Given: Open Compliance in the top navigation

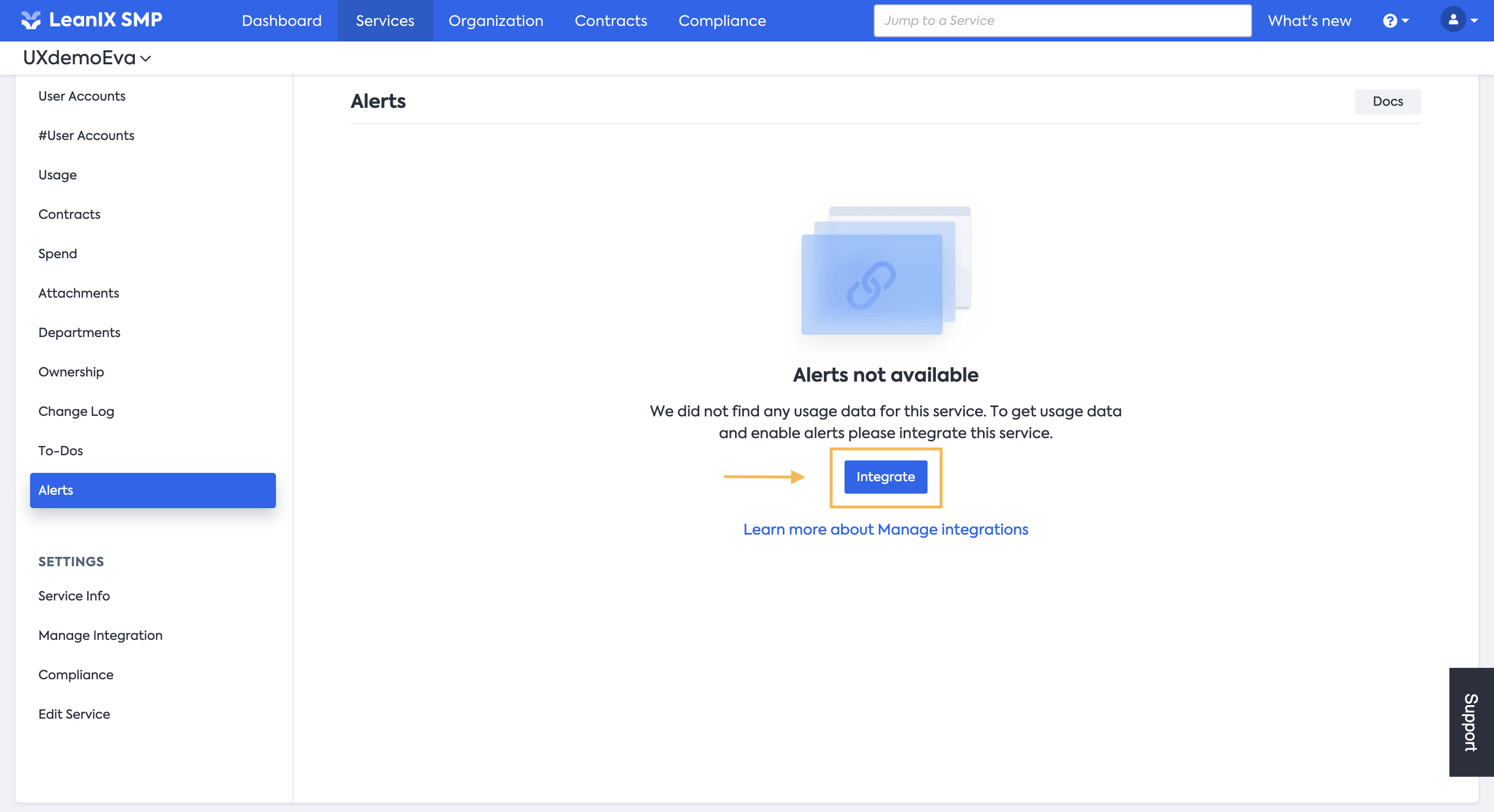Looking at the screenshot, I should [722, 21].
